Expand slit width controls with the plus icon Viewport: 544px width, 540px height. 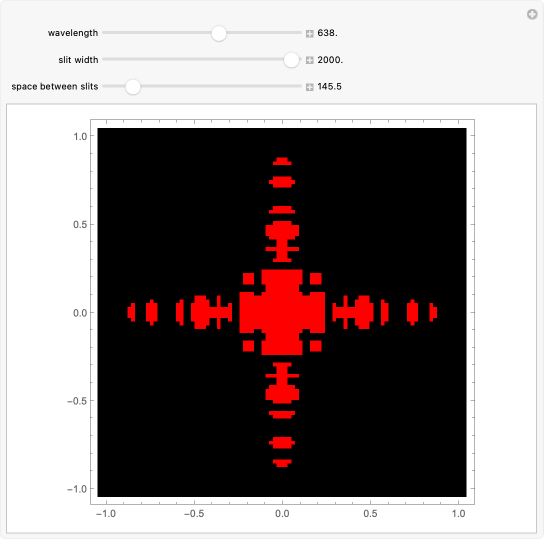309,60
